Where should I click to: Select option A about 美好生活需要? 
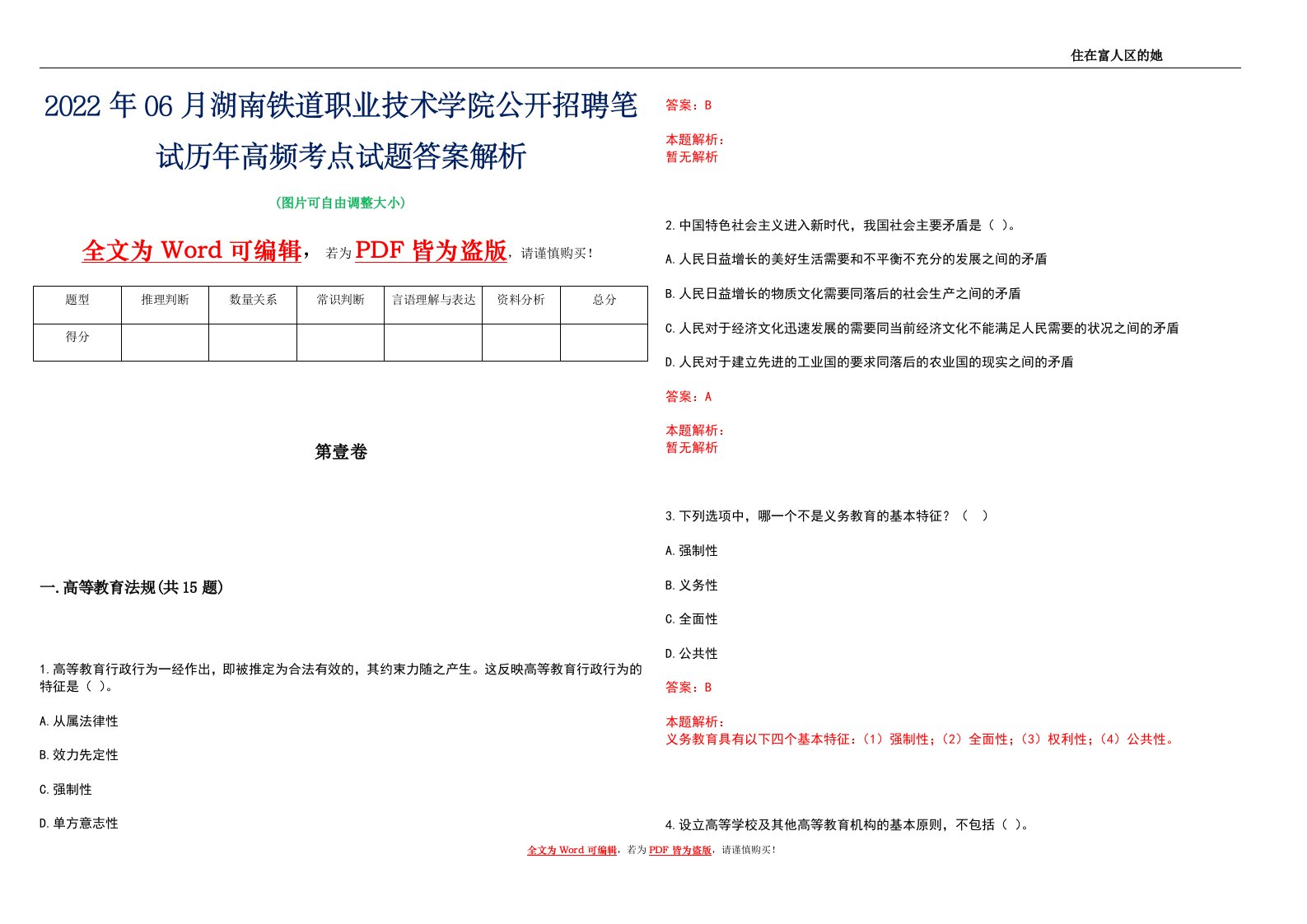tap(857, 259)
